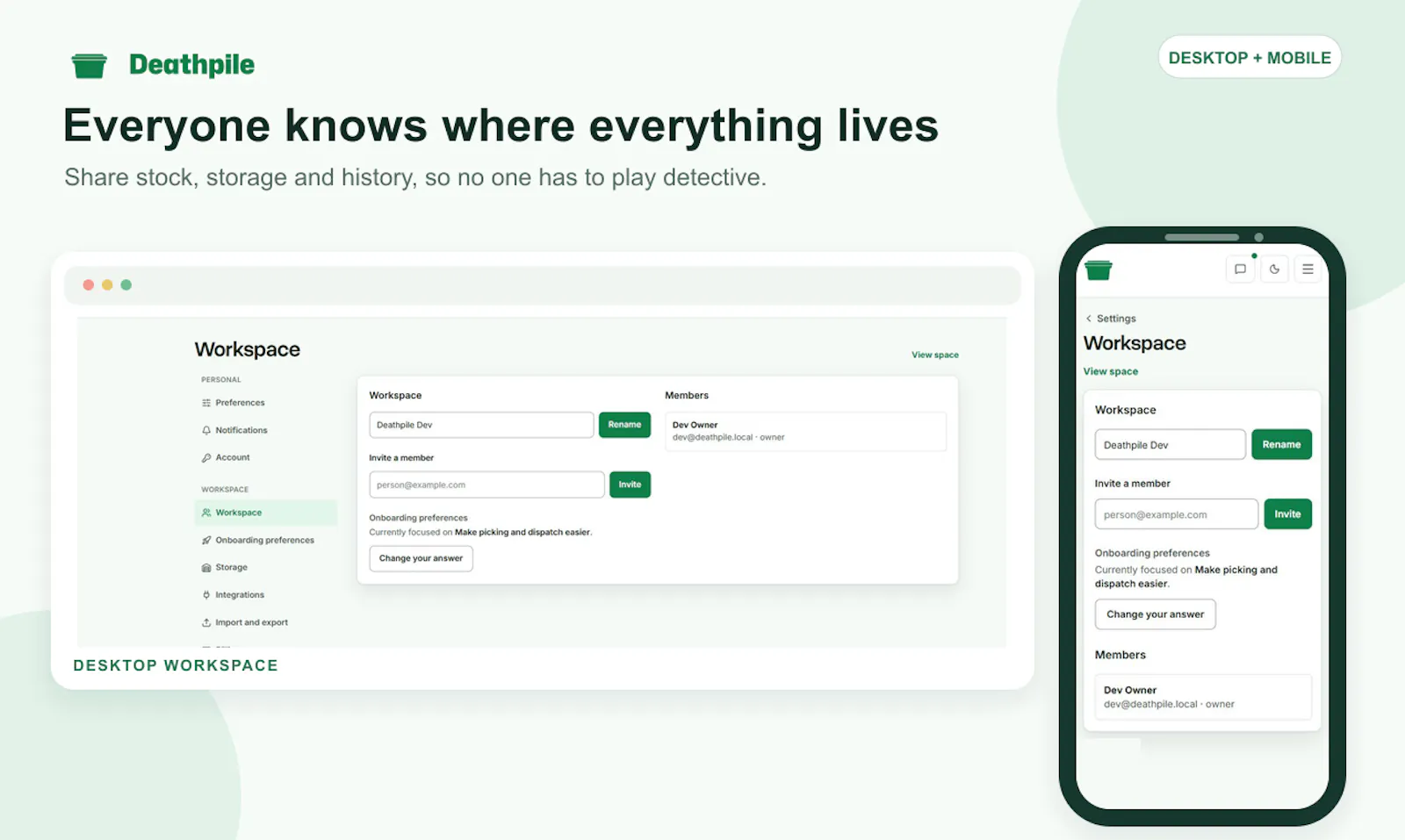Viewport: 1405px width, 840px height.
Task: Tap the chat bubble icon on the phone
Action: tap(1240, 269)
